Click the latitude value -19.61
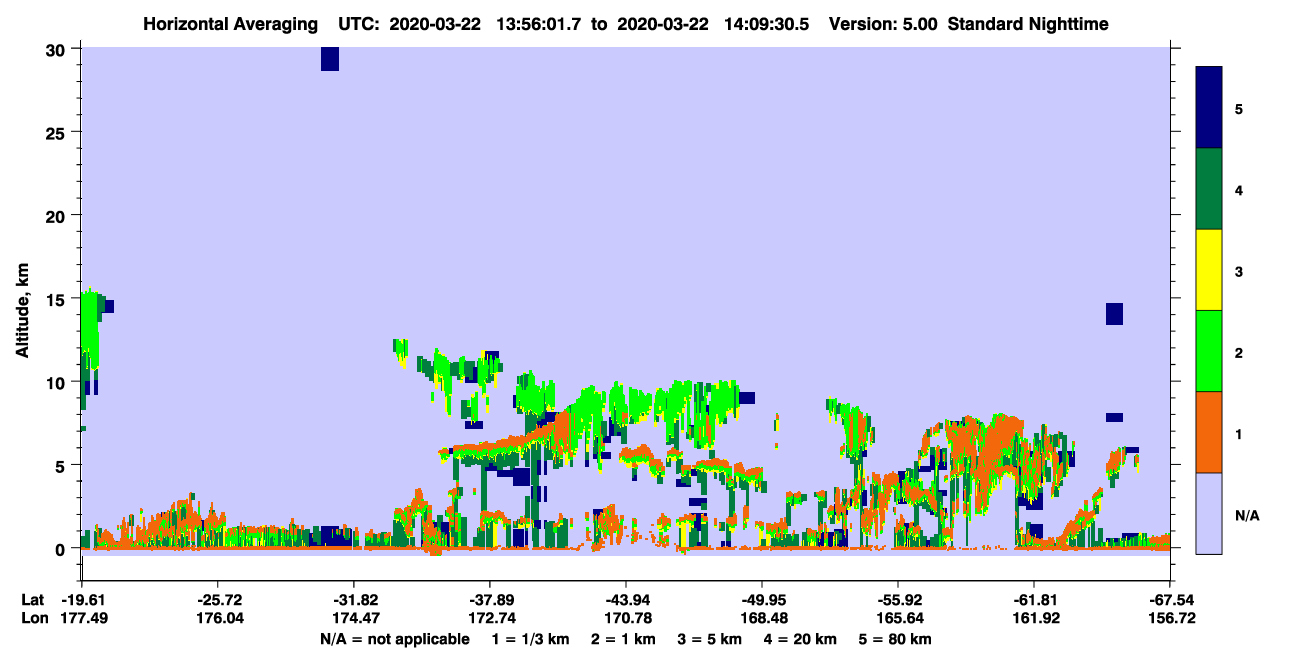The width and height of the screenshot is (1300, 667). 82,600
